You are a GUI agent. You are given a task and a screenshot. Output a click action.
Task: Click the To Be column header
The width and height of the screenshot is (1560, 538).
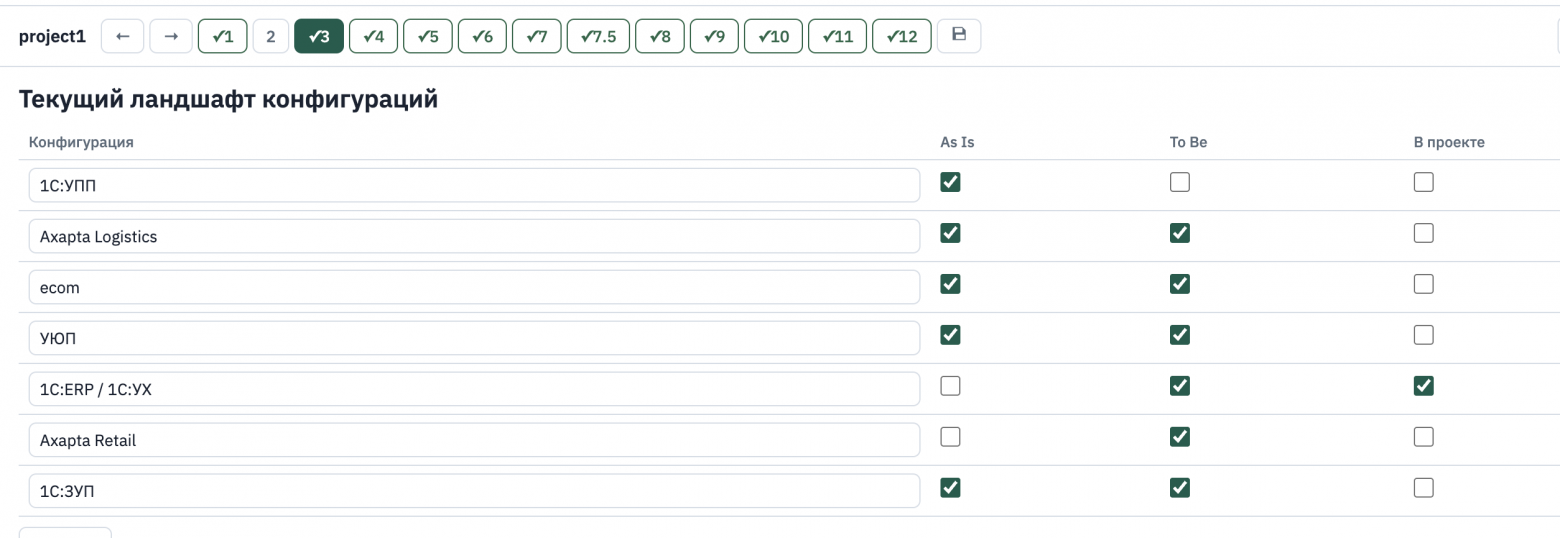tap(1188, 142)
